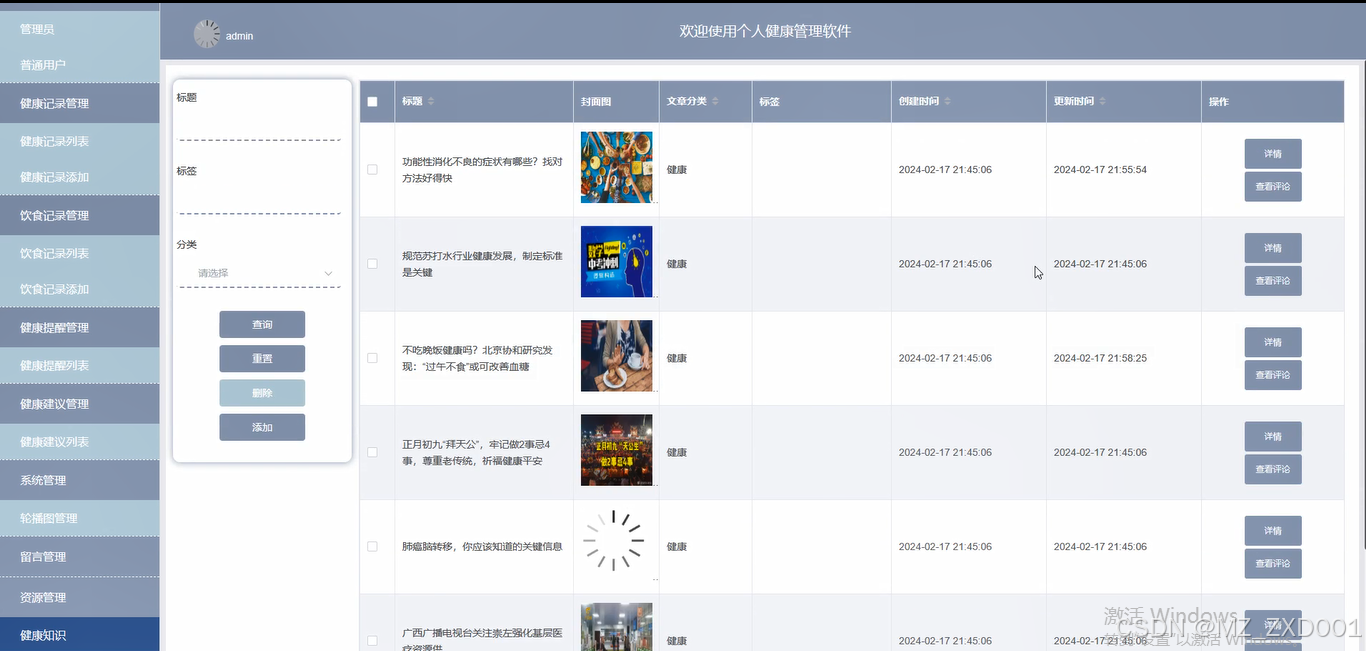Click cover image of 正月初九拜天公 article
Screen dimensions: 1366x651
616,450
